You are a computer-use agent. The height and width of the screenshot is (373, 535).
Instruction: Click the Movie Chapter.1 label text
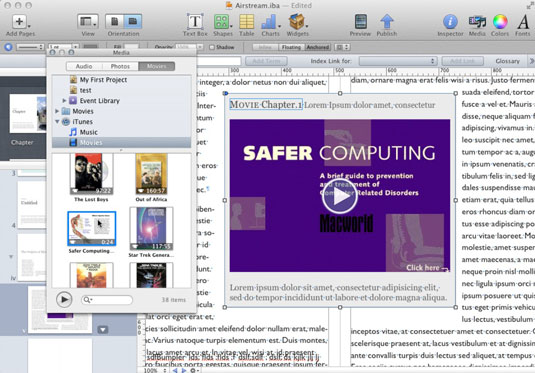click(266, 104)
